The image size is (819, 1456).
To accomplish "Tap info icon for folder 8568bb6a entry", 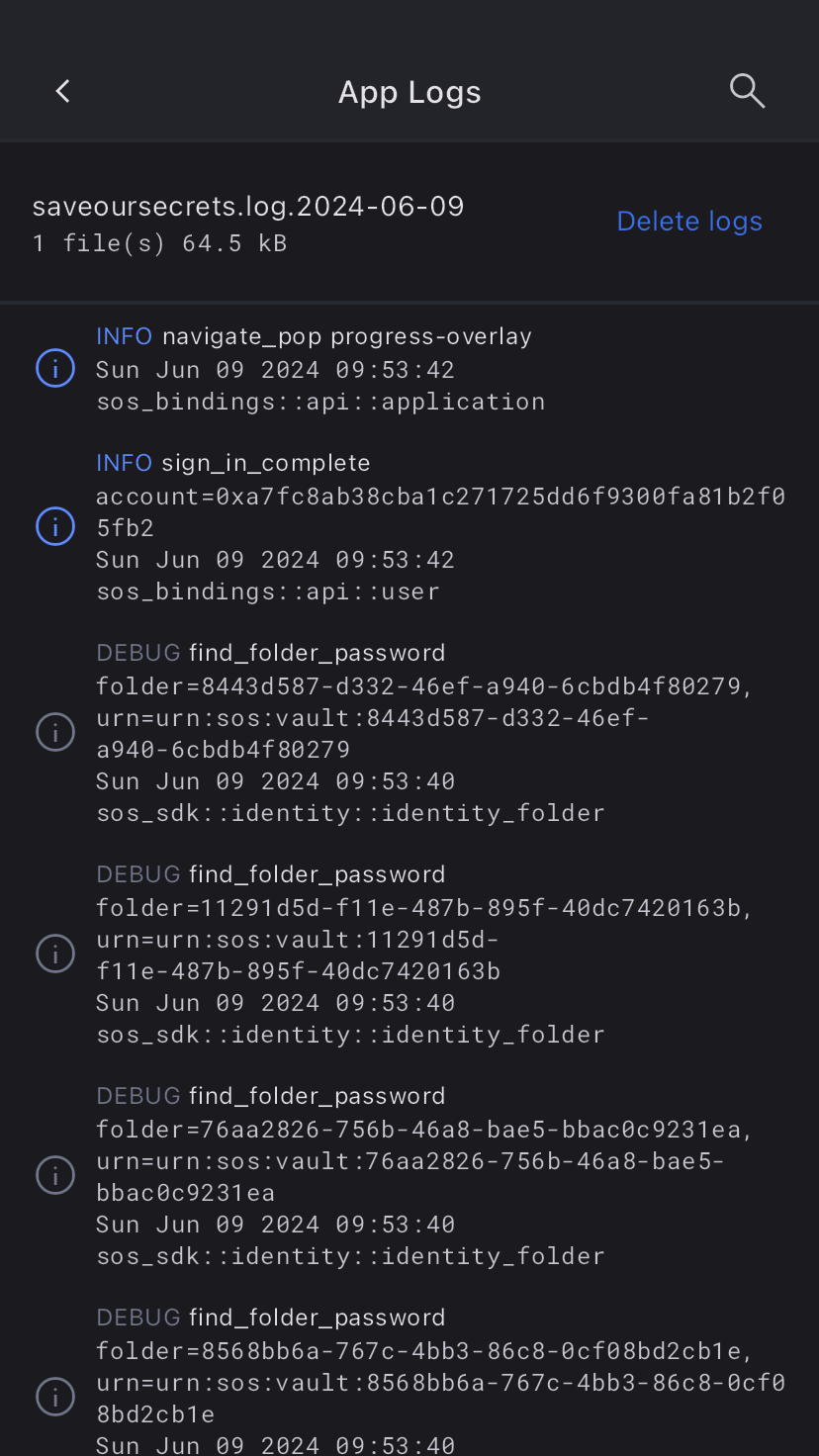I will (x=55, y=1397).
